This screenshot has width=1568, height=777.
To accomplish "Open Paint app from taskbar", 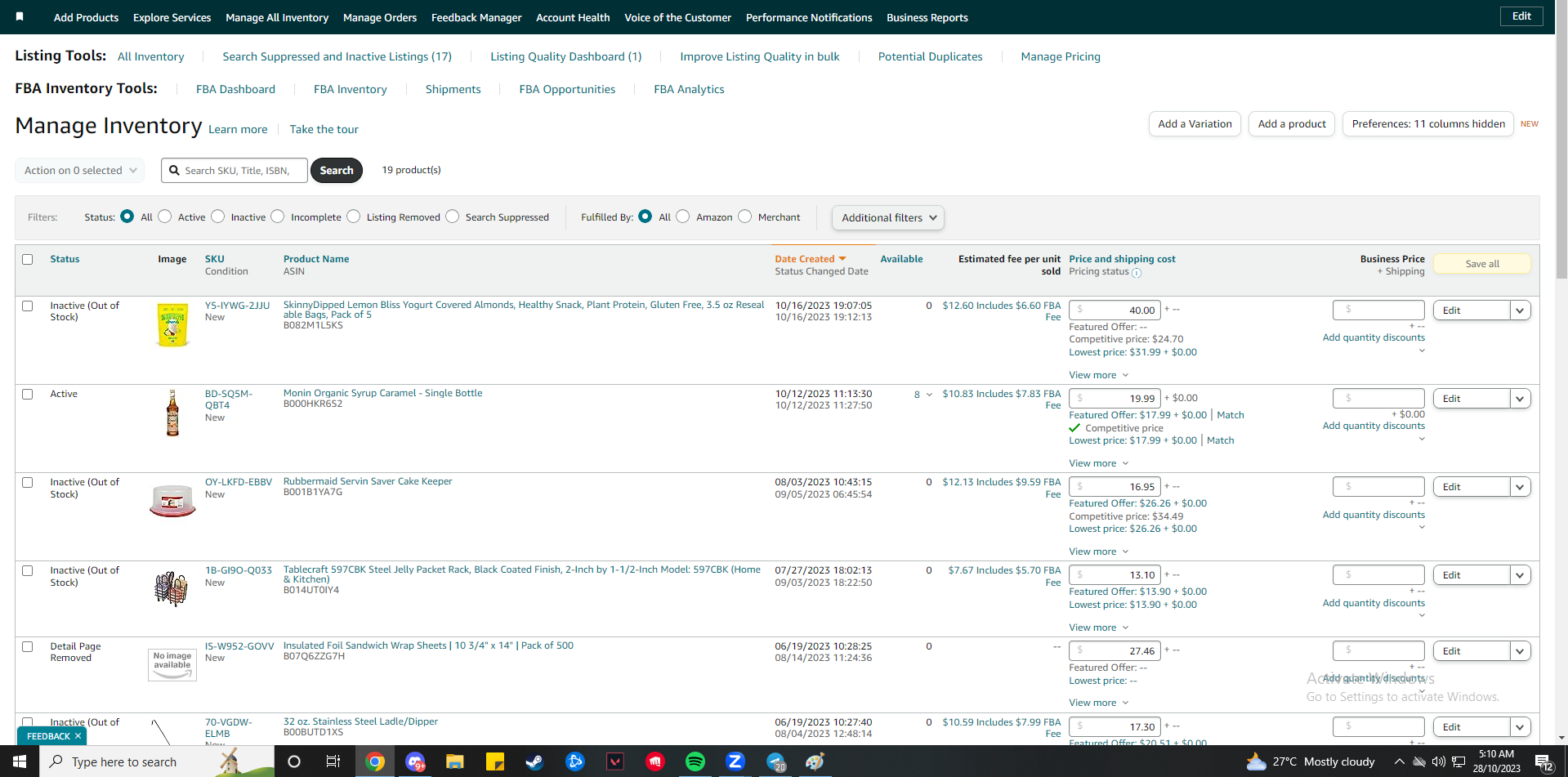I will coord(815,761).
